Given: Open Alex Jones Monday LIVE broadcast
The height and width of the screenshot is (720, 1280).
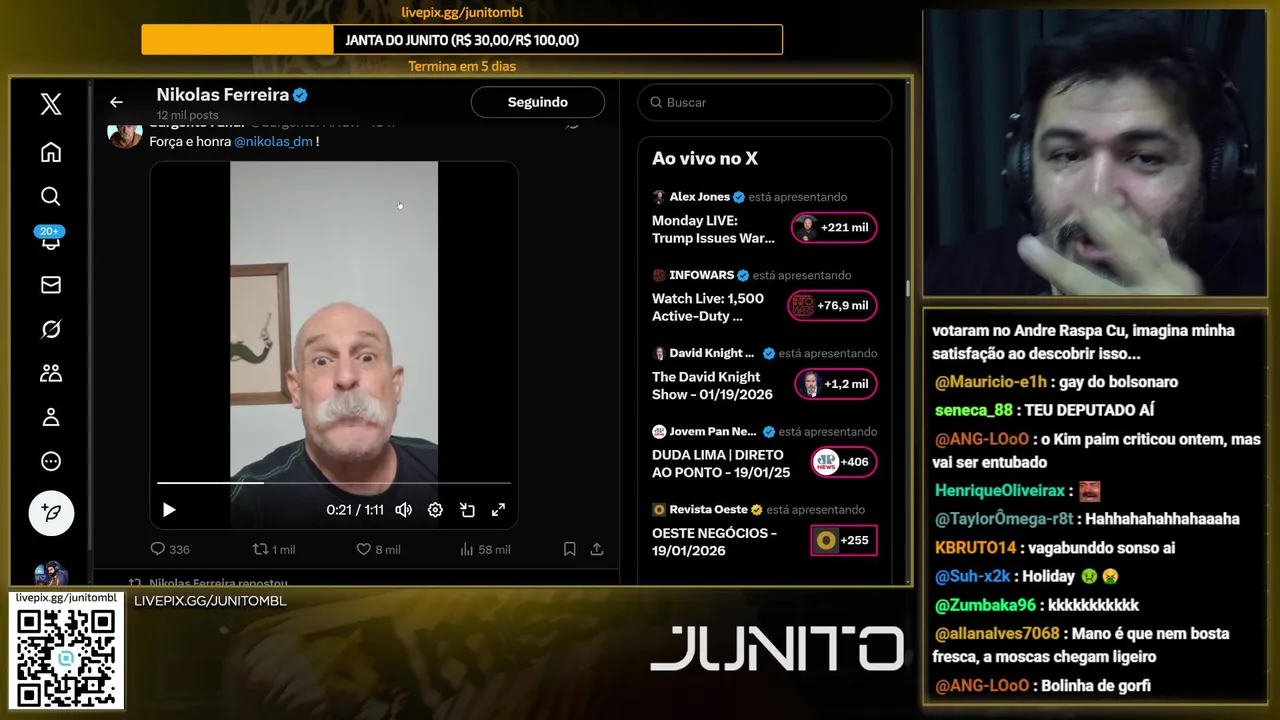Looking at the screenshot, I should tap(713, 229).
